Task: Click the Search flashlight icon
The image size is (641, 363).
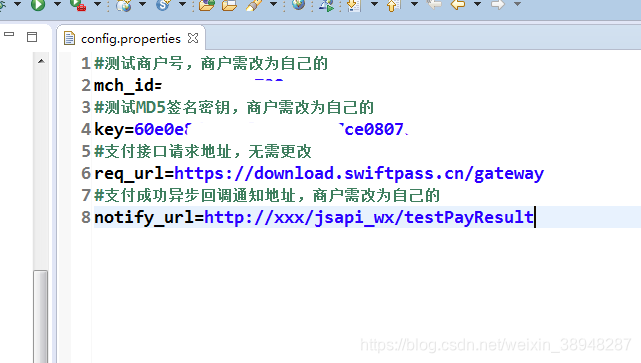Action: pos(254,5)
